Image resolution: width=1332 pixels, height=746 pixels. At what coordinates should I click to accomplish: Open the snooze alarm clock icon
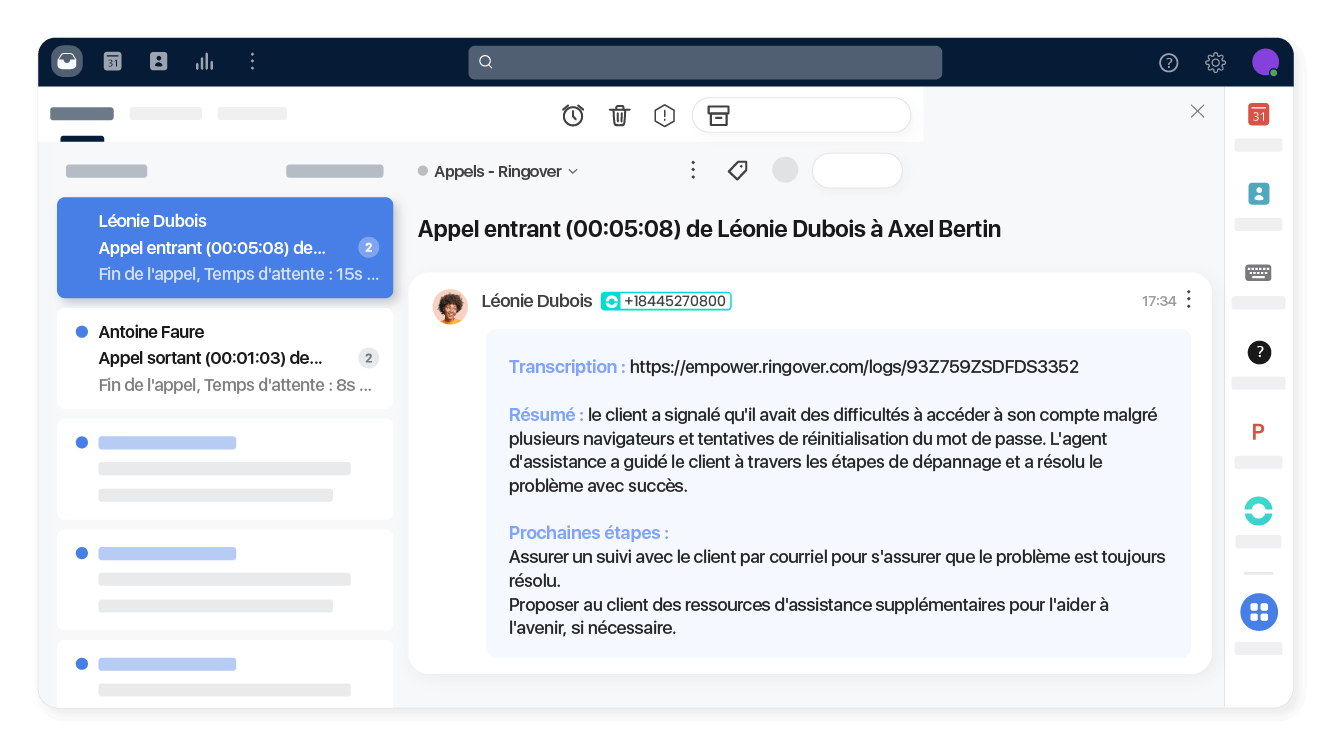click(573, 115)
